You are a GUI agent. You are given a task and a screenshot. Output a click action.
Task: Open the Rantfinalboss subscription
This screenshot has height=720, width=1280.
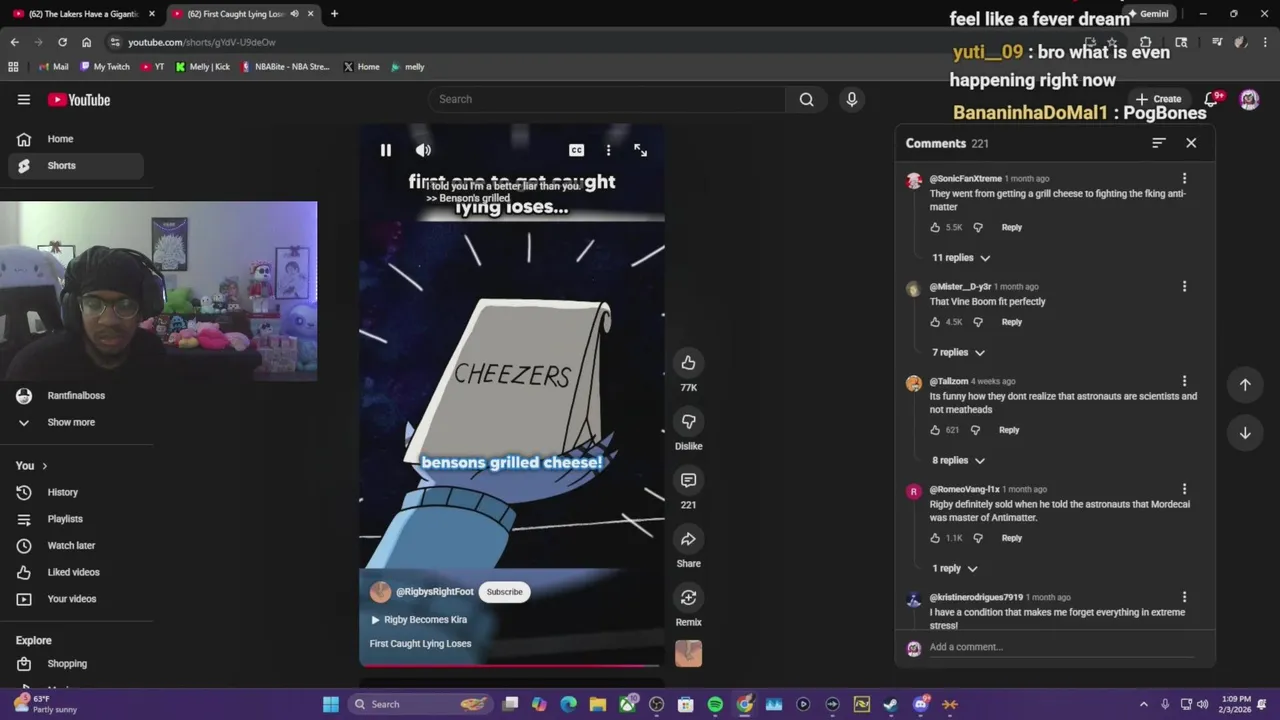coord(76,396)
